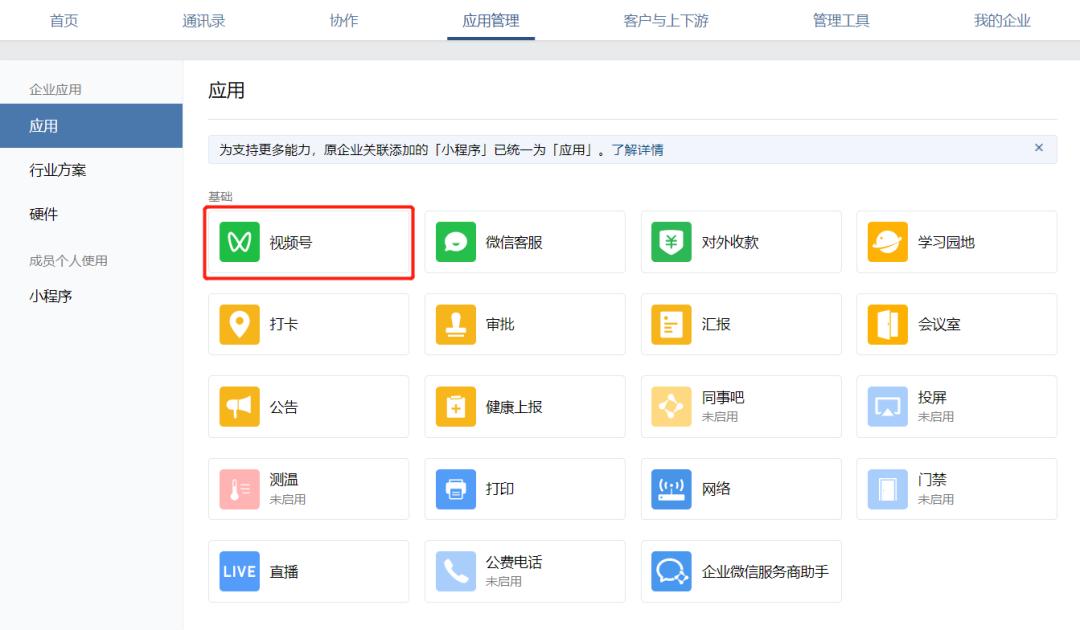Open the 打印 printing app
1080x630 pixels.
click(x=524, y=488)
